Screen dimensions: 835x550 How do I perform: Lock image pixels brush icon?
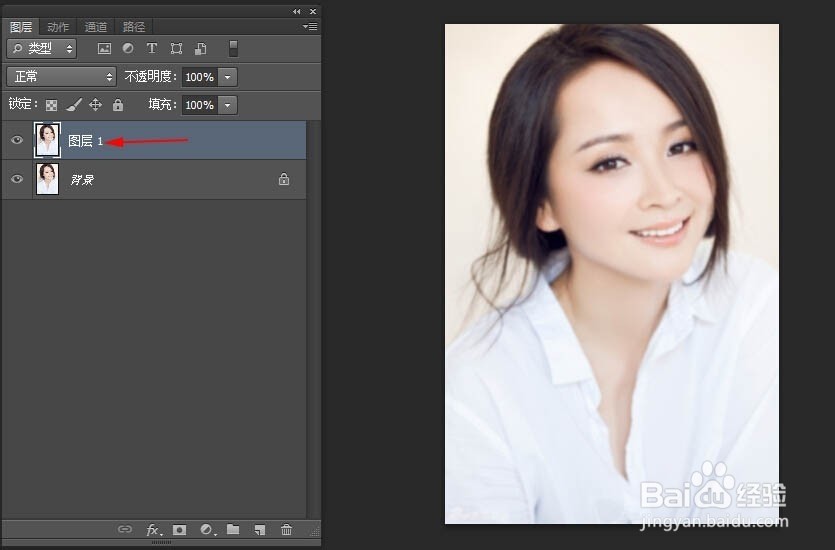tap(73, 104)
